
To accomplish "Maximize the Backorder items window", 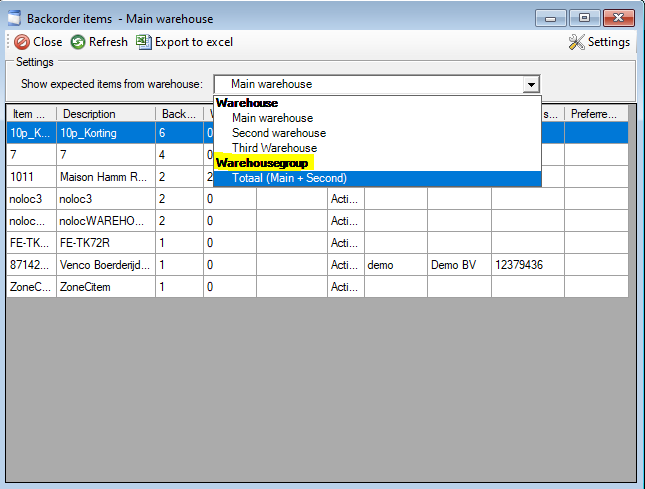I will click(585, 17).
